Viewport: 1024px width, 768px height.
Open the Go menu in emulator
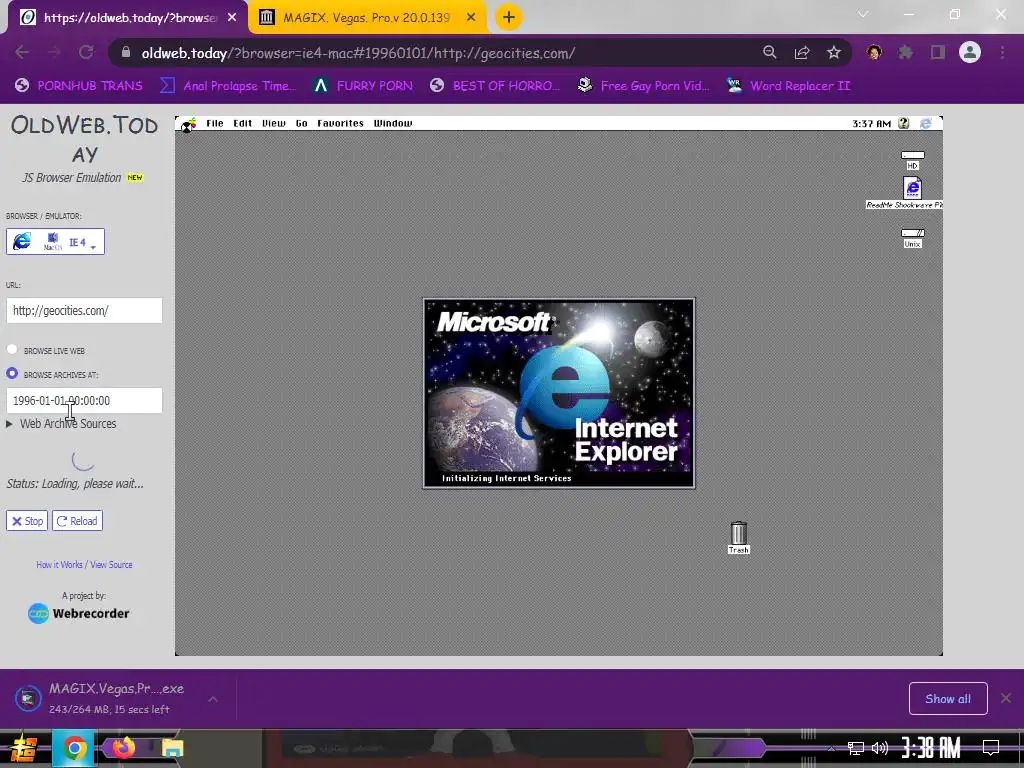point(302,123)
